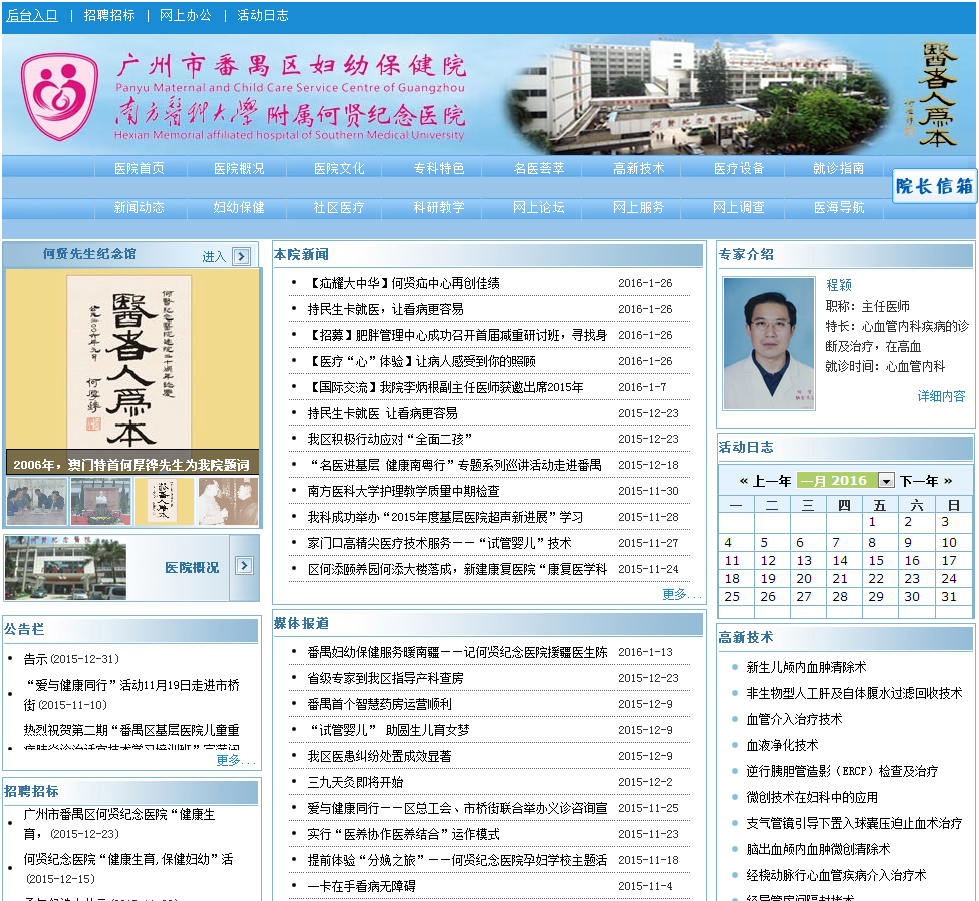Image resolution: width=979 pixels, height=901 pixels.
Task: Select day 31 in the calendar
Action: coord(948,596)
